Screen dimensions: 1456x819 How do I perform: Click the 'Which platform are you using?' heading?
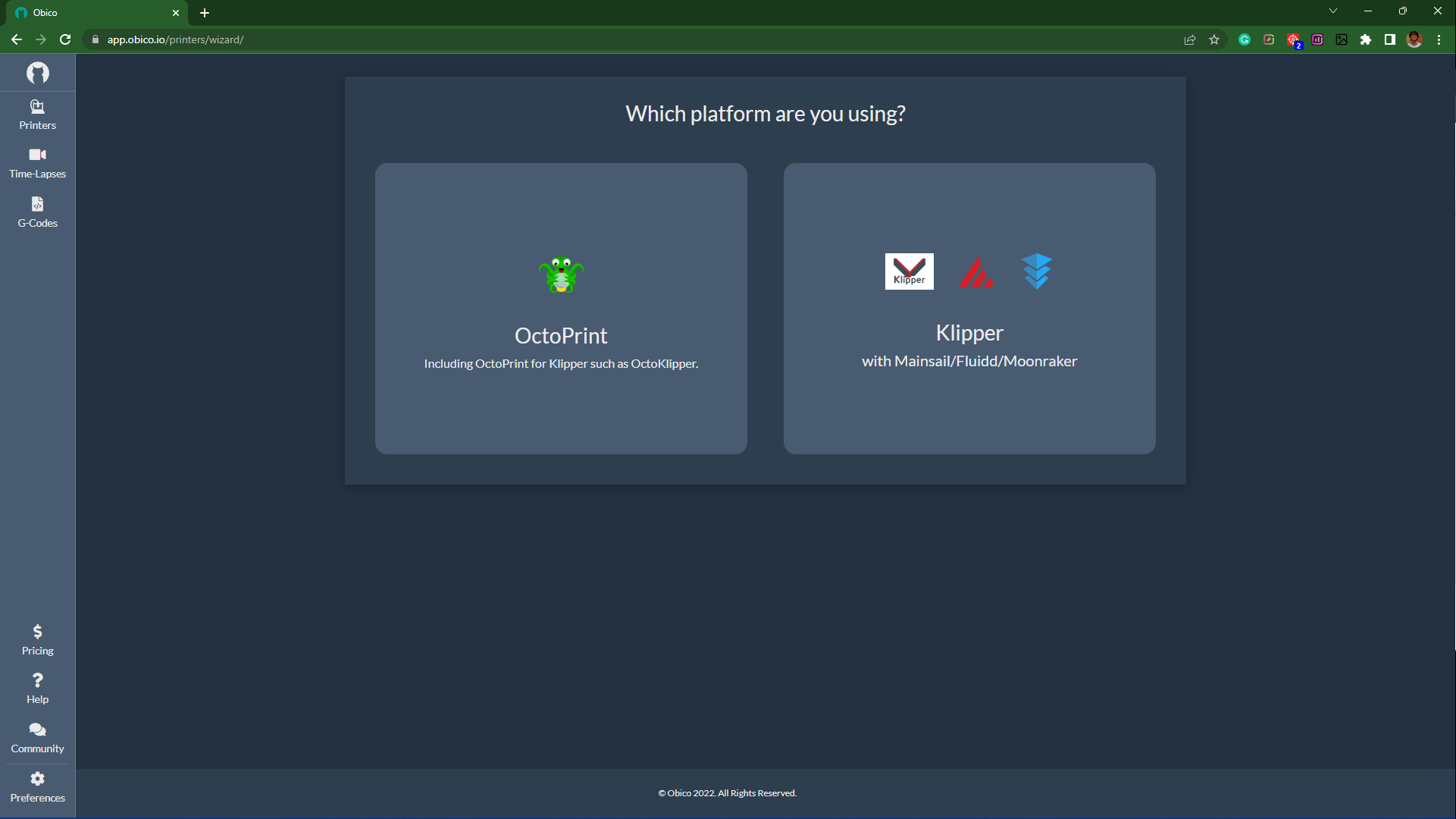coord(765,114)
